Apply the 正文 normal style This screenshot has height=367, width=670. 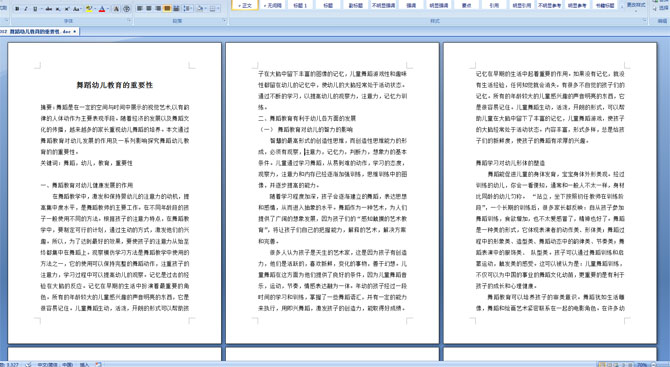tap(245, 6)
